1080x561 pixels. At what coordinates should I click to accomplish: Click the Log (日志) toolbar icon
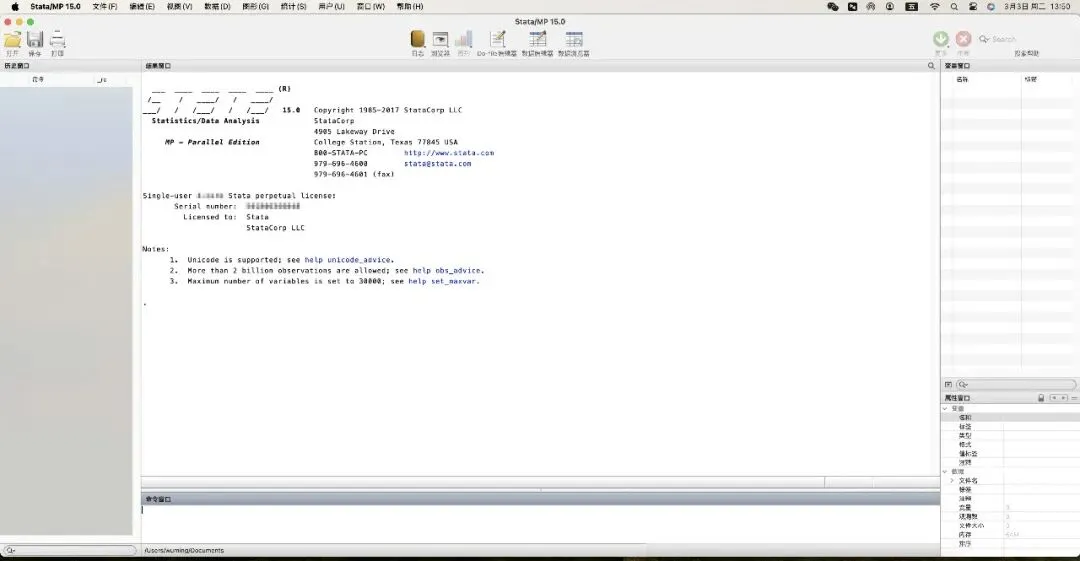417,39
